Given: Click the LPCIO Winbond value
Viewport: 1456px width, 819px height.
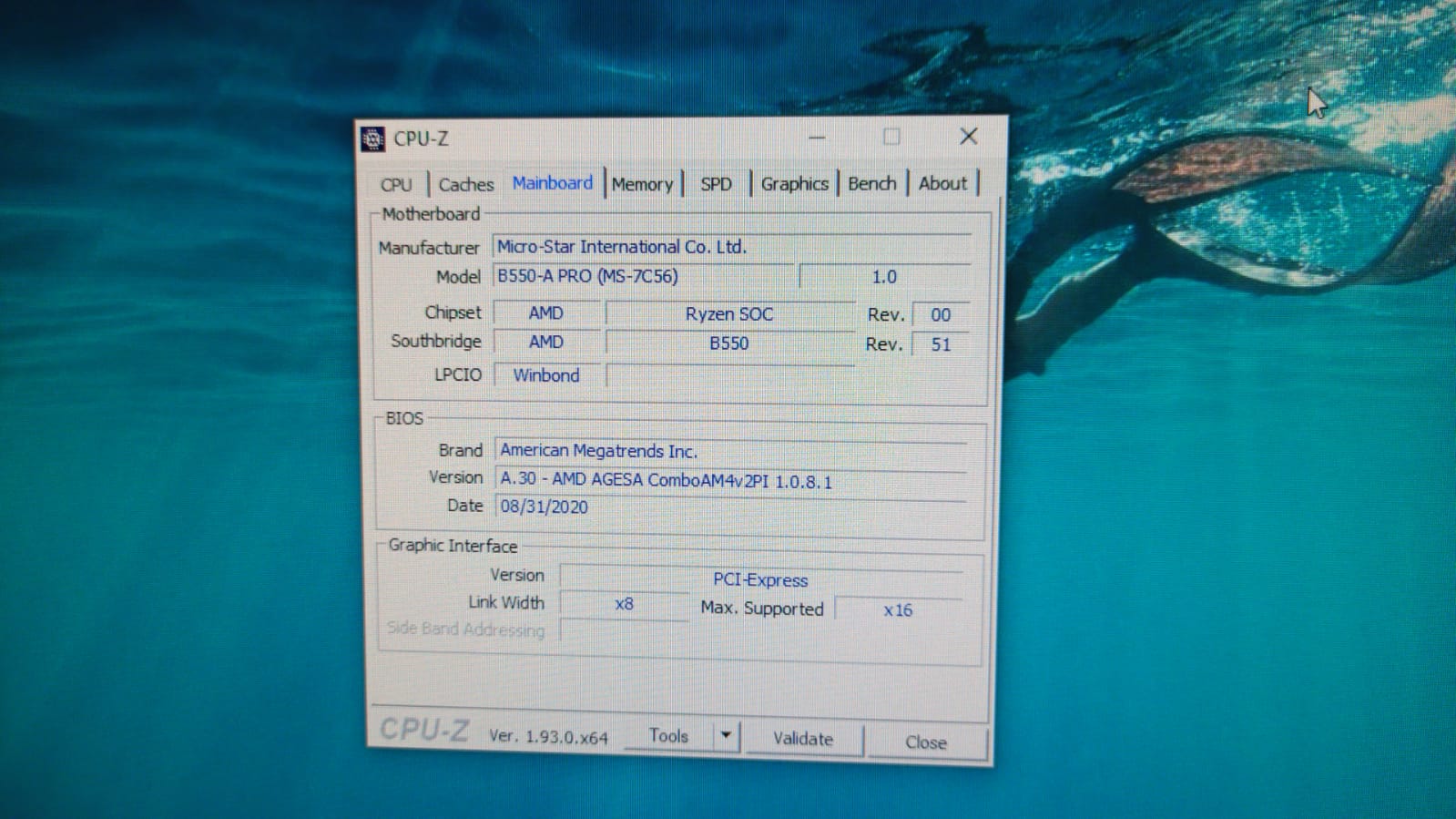Looking at the screenshot, I should pos(546,375).
